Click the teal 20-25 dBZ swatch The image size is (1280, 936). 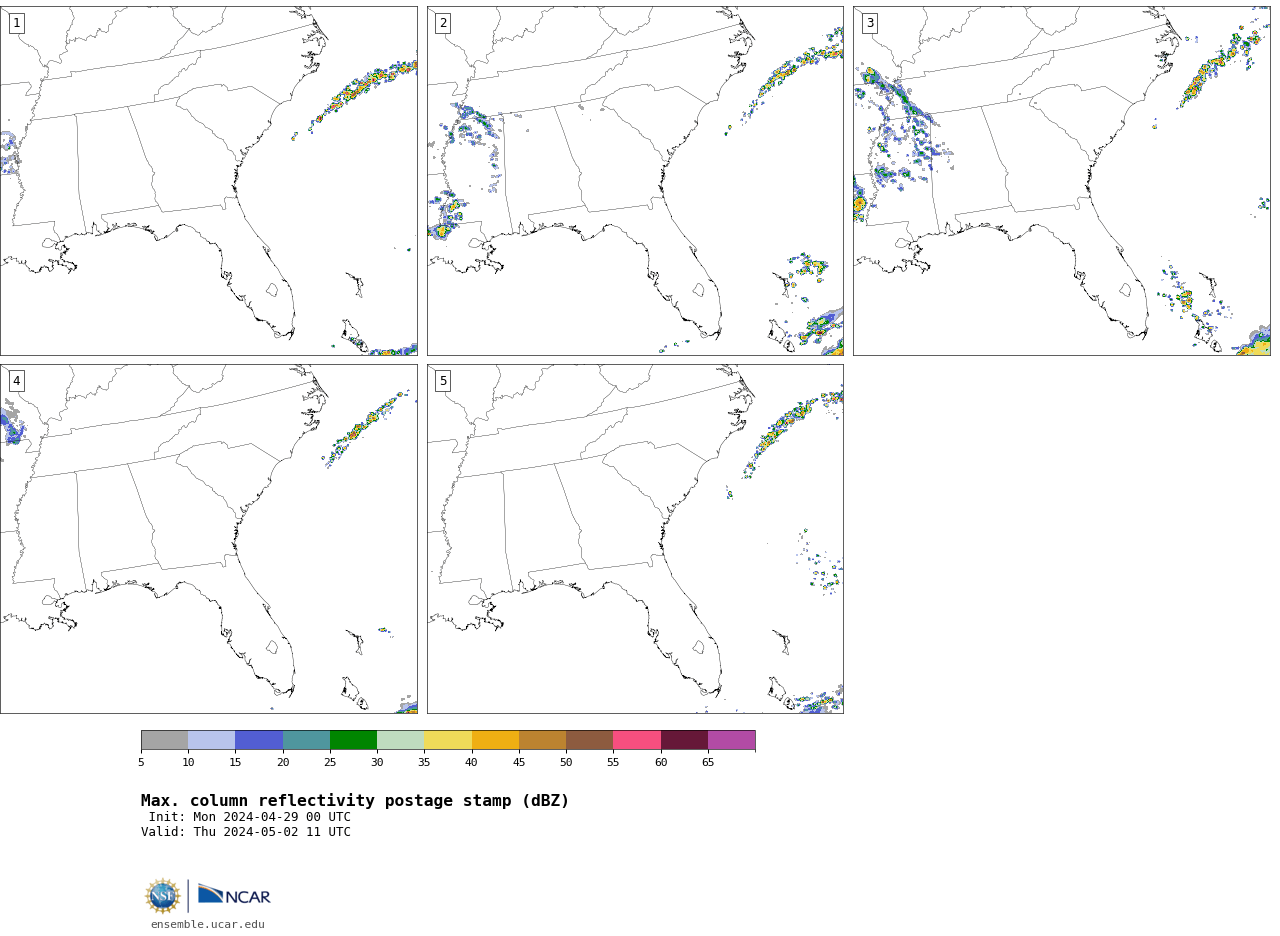(306, 740)
